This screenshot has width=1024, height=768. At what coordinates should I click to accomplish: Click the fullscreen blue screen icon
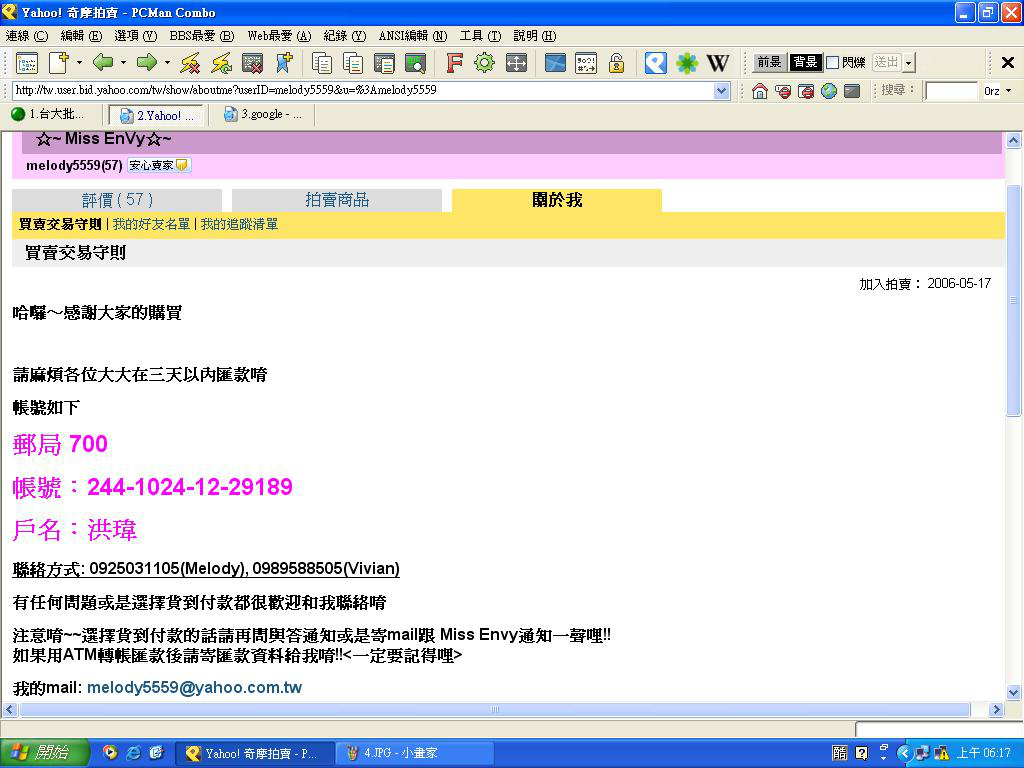555,63
